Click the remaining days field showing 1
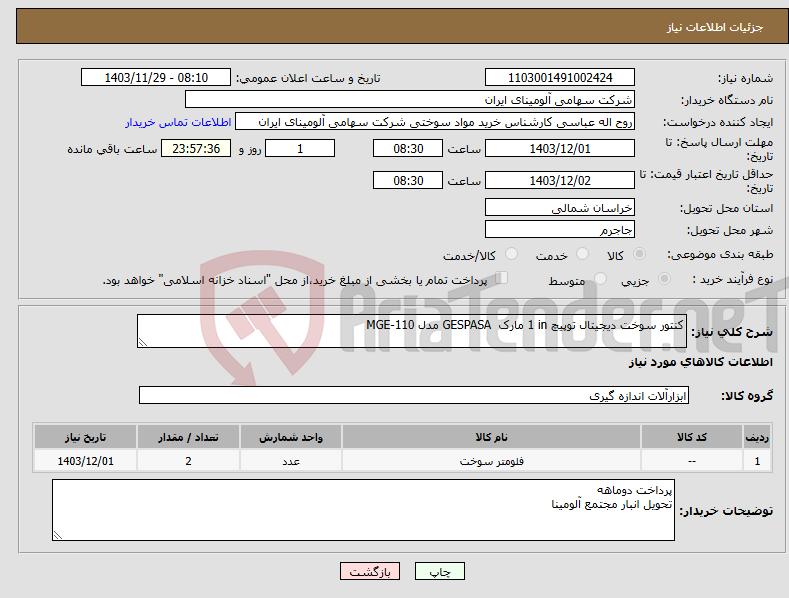The image size is (789, 598). [x=300, y=148]
